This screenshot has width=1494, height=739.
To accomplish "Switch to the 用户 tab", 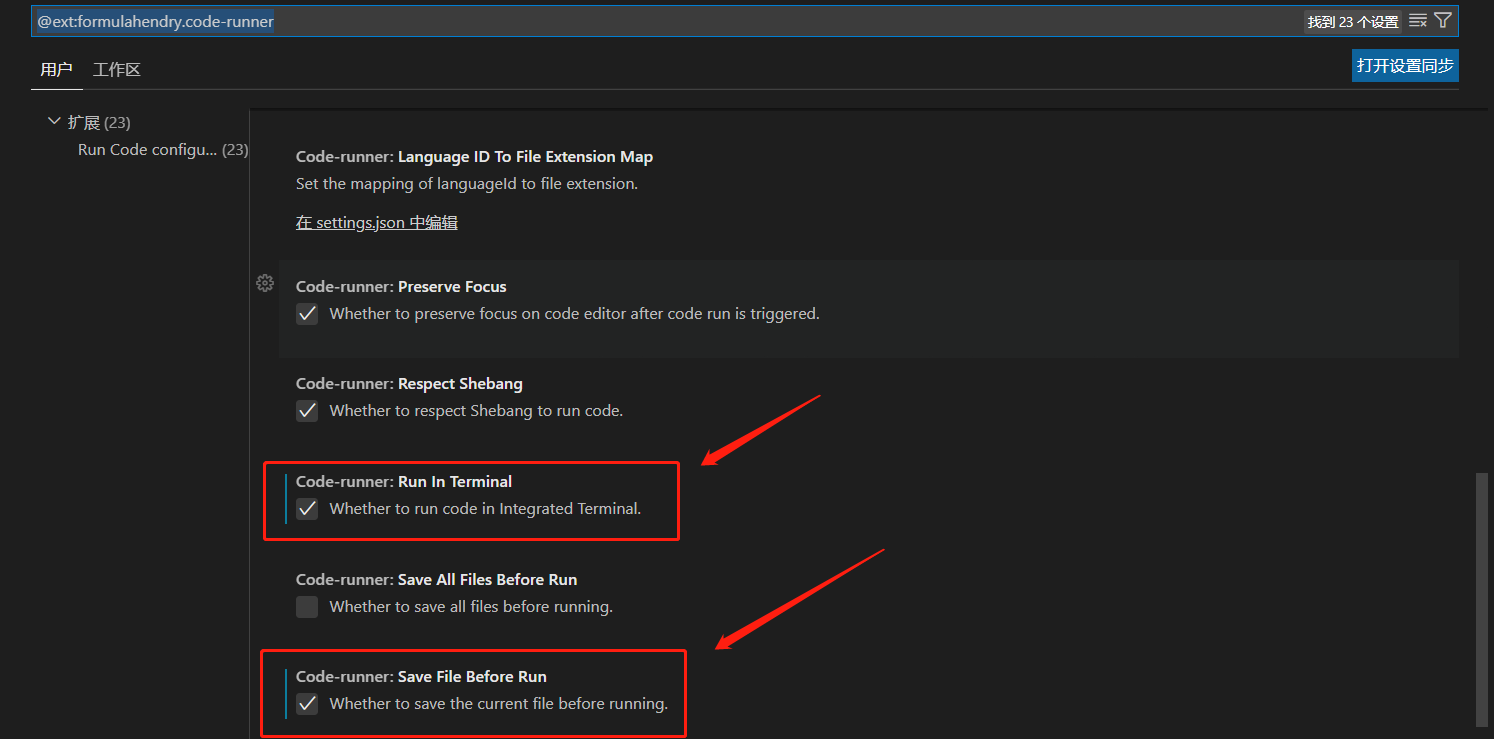I will coord(56,69).
